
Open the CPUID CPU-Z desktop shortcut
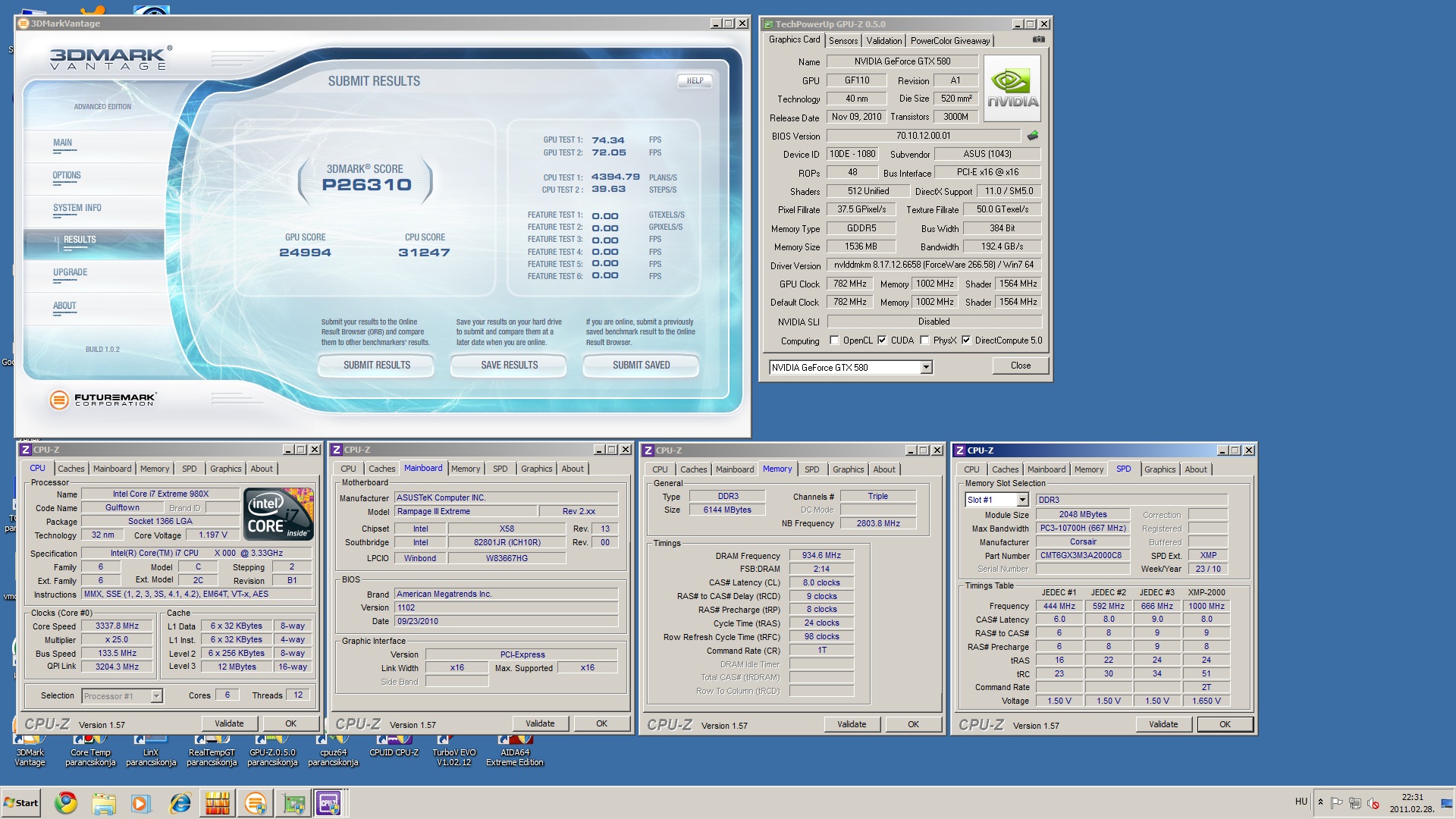tap(394, 746)
